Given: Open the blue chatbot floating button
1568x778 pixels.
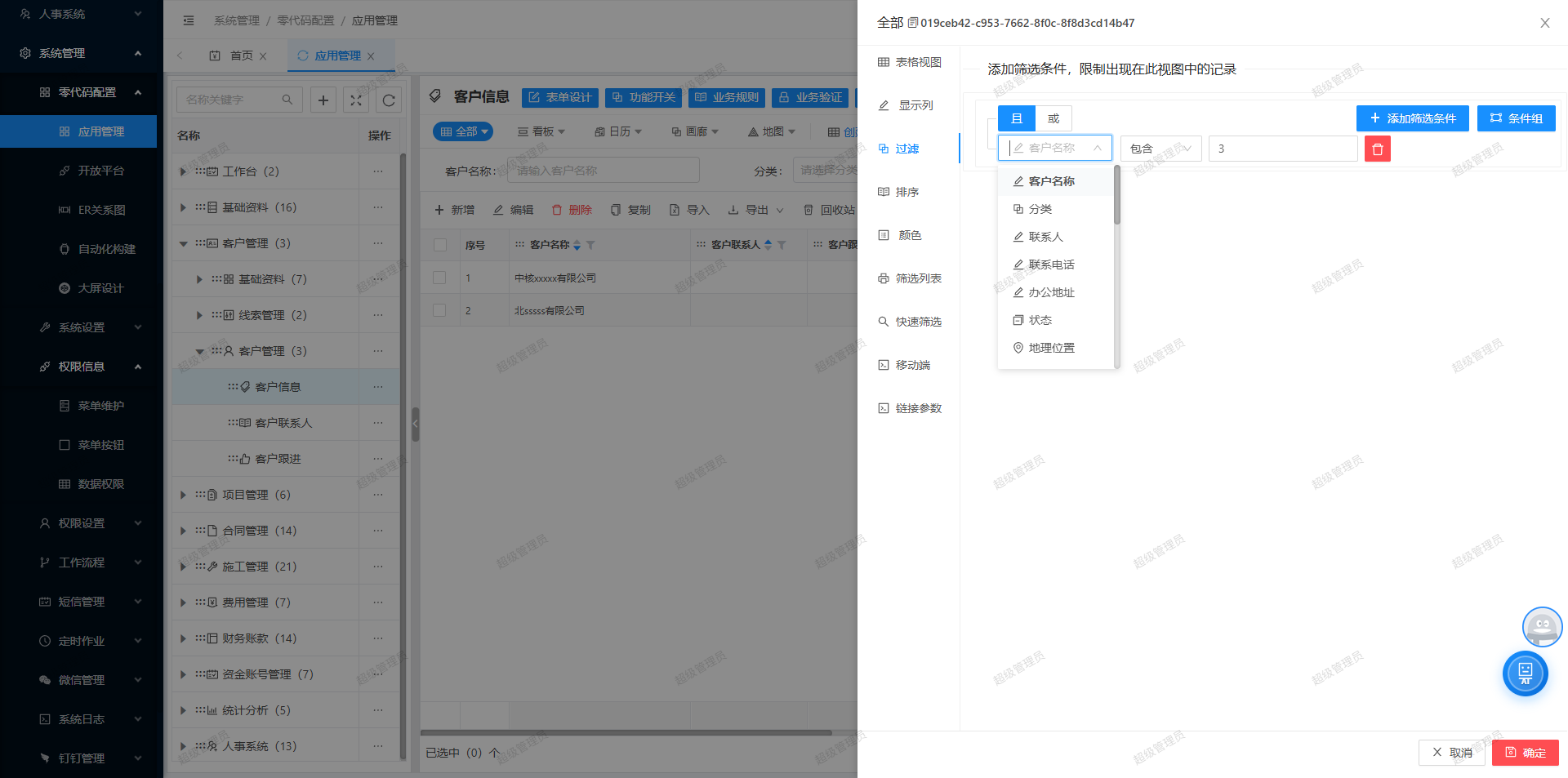Looking at the screenshot, I should (1525, 674).
